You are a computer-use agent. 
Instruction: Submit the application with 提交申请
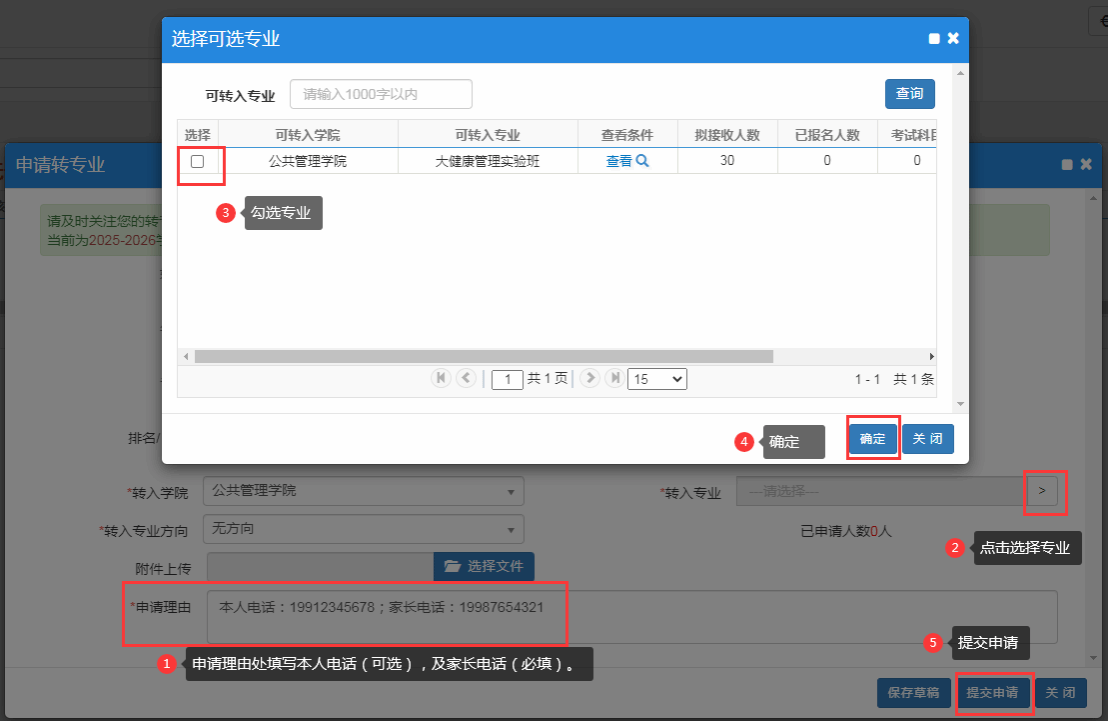tap(992, 693)
